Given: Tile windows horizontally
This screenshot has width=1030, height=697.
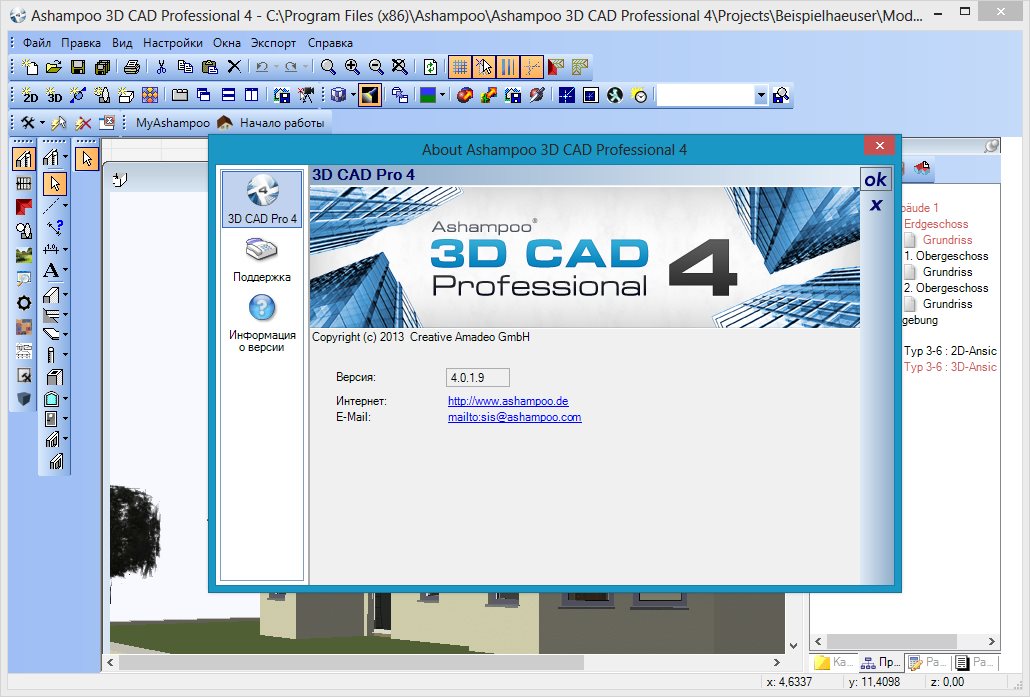Looking at the screenshot, I should [228, 95].
